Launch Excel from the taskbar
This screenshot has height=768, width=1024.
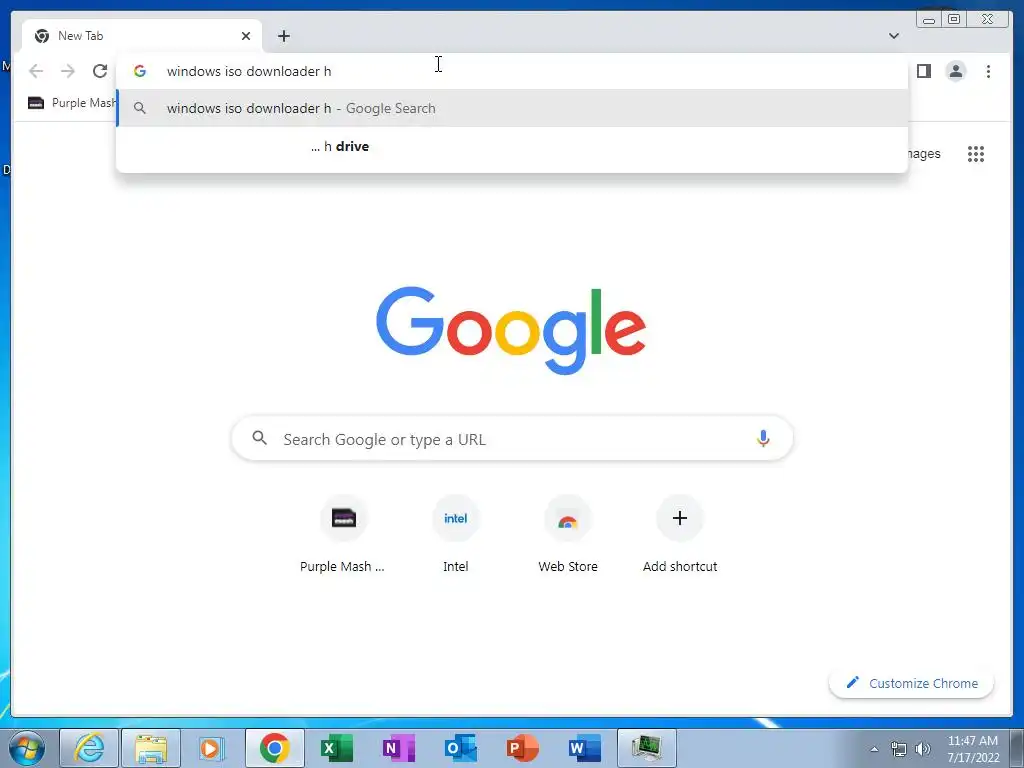tap(336, 748)
